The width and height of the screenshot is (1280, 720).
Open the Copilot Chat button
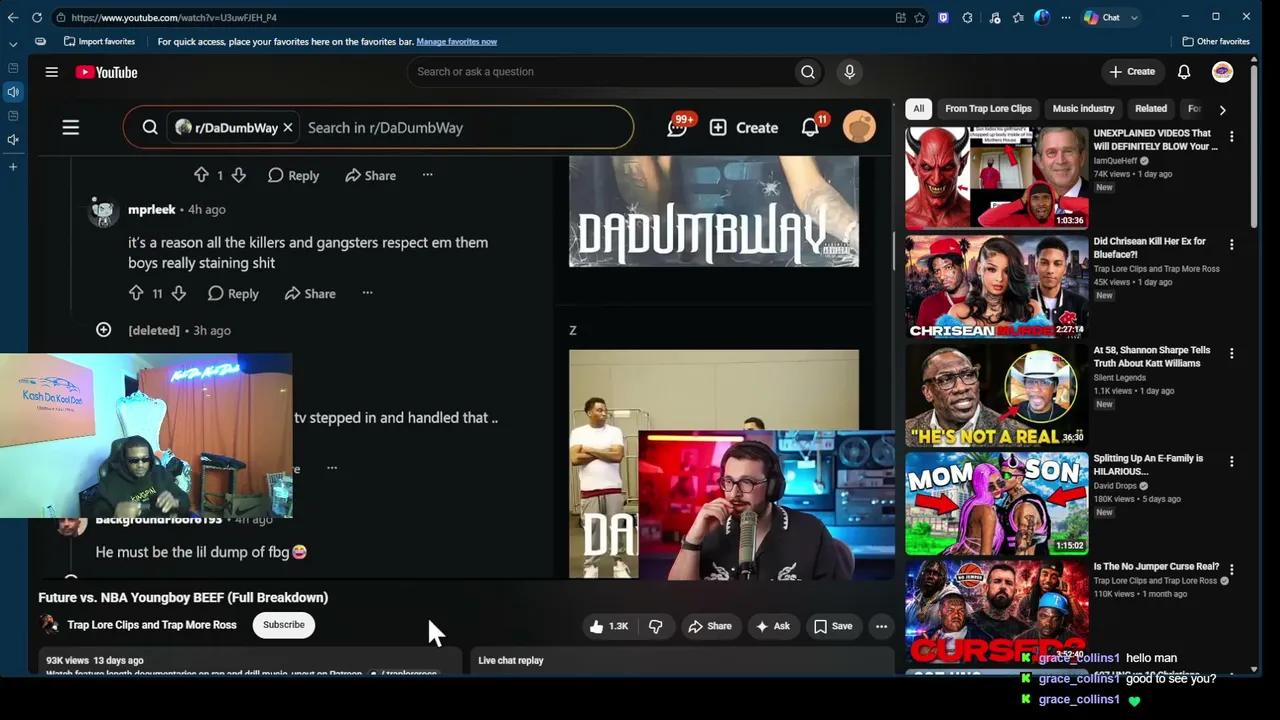[1103, 17]
